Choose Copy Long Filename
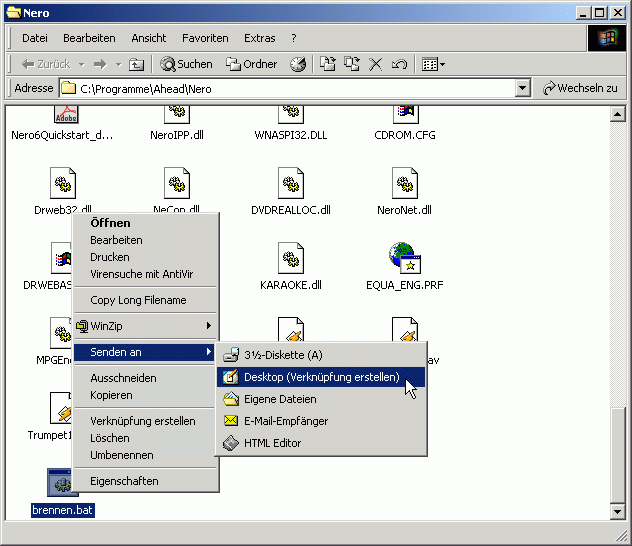The image size is (632, 546). 146,300
